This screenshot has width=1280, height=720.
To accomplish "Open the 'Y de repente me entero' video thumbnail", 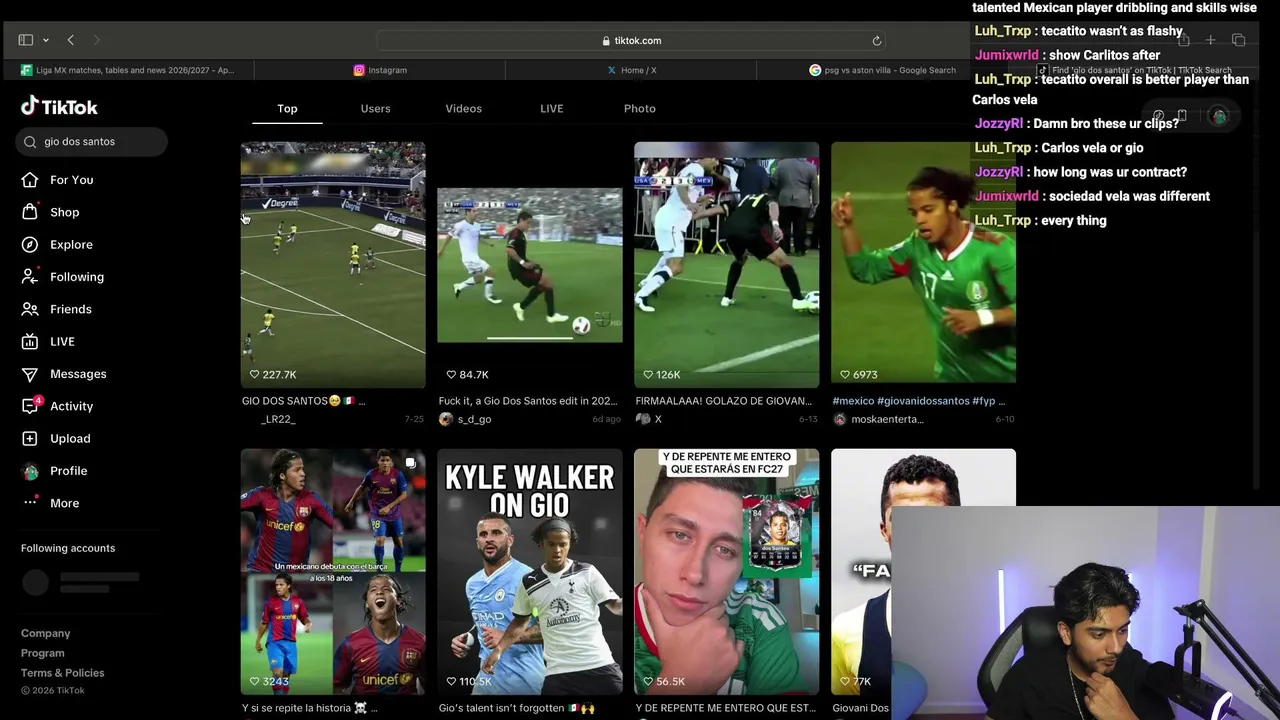I will 726,572.
